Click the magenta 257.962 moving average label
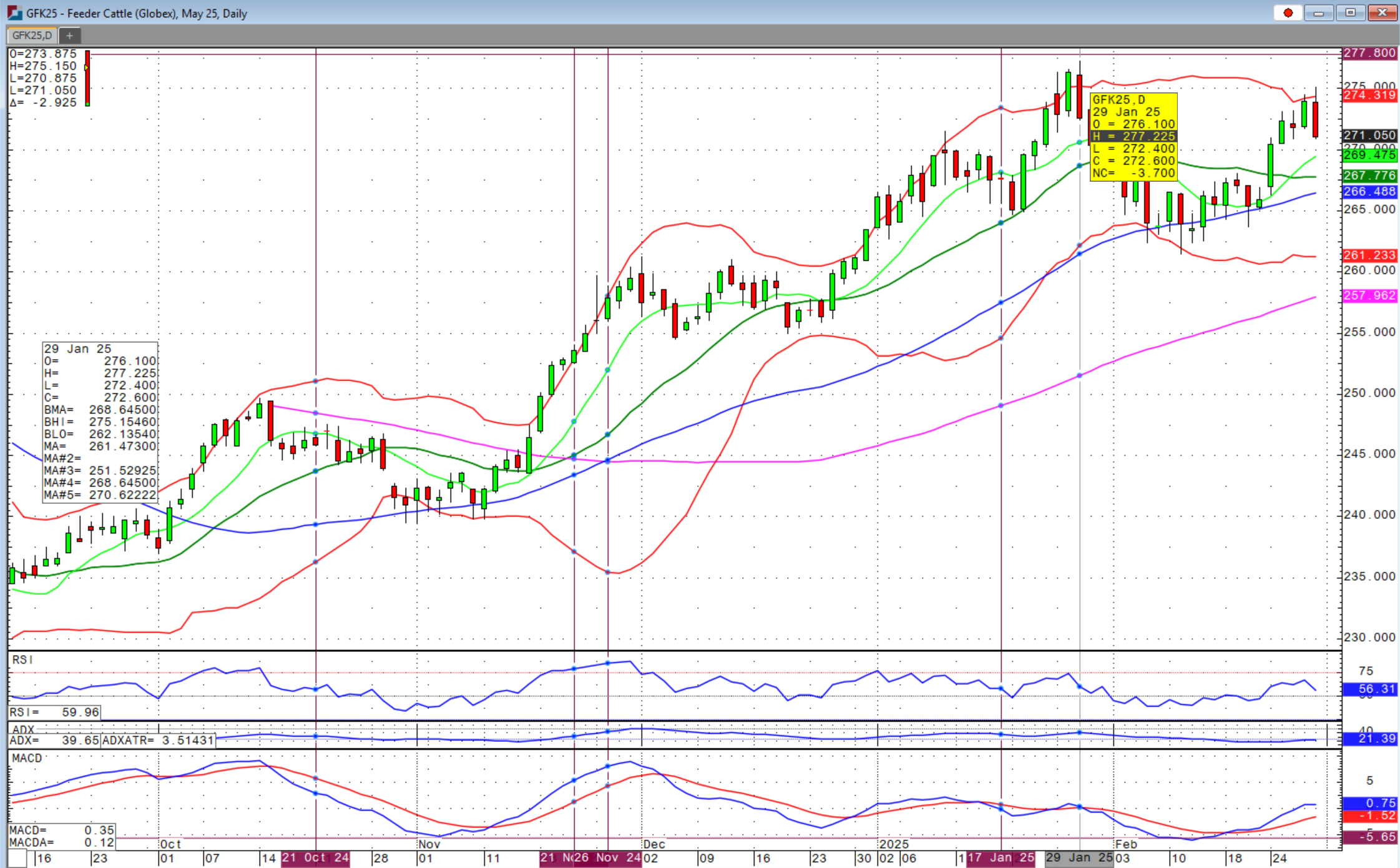The width and height of the screenshot is (1400, 868). pos(1369,295)
